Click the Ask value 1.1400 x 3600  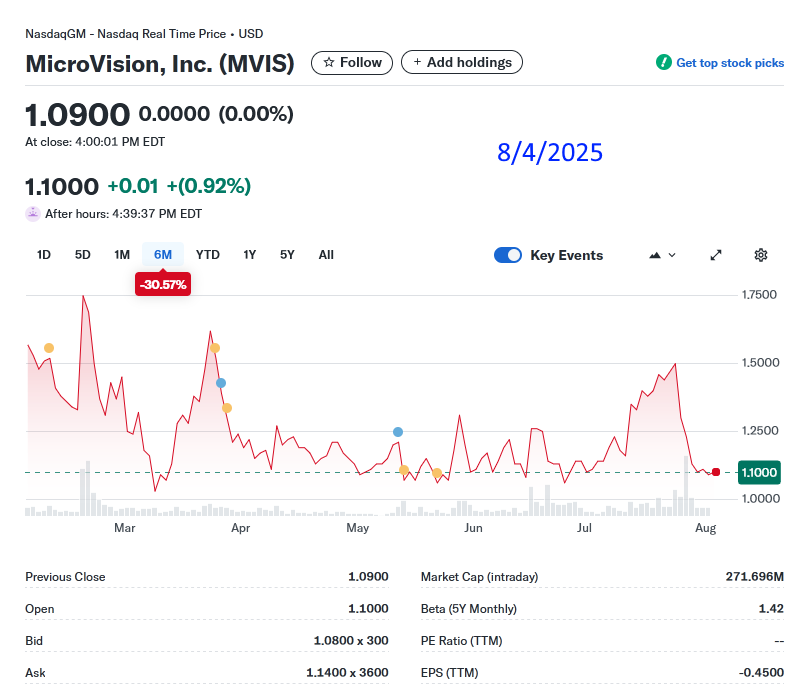point(347,672)
